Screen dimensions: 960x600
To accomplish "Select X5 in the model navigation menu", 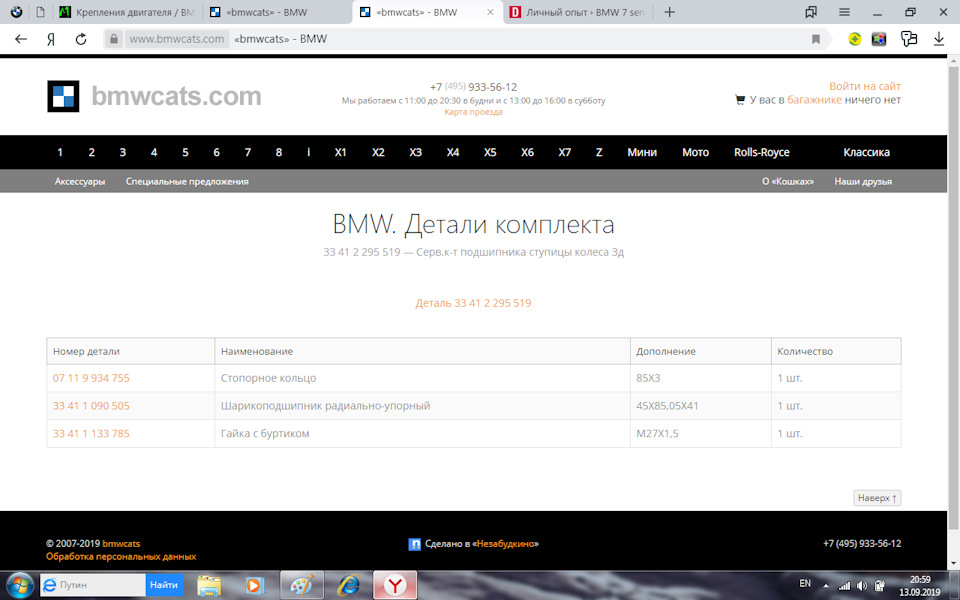I will tap(490, 152).
